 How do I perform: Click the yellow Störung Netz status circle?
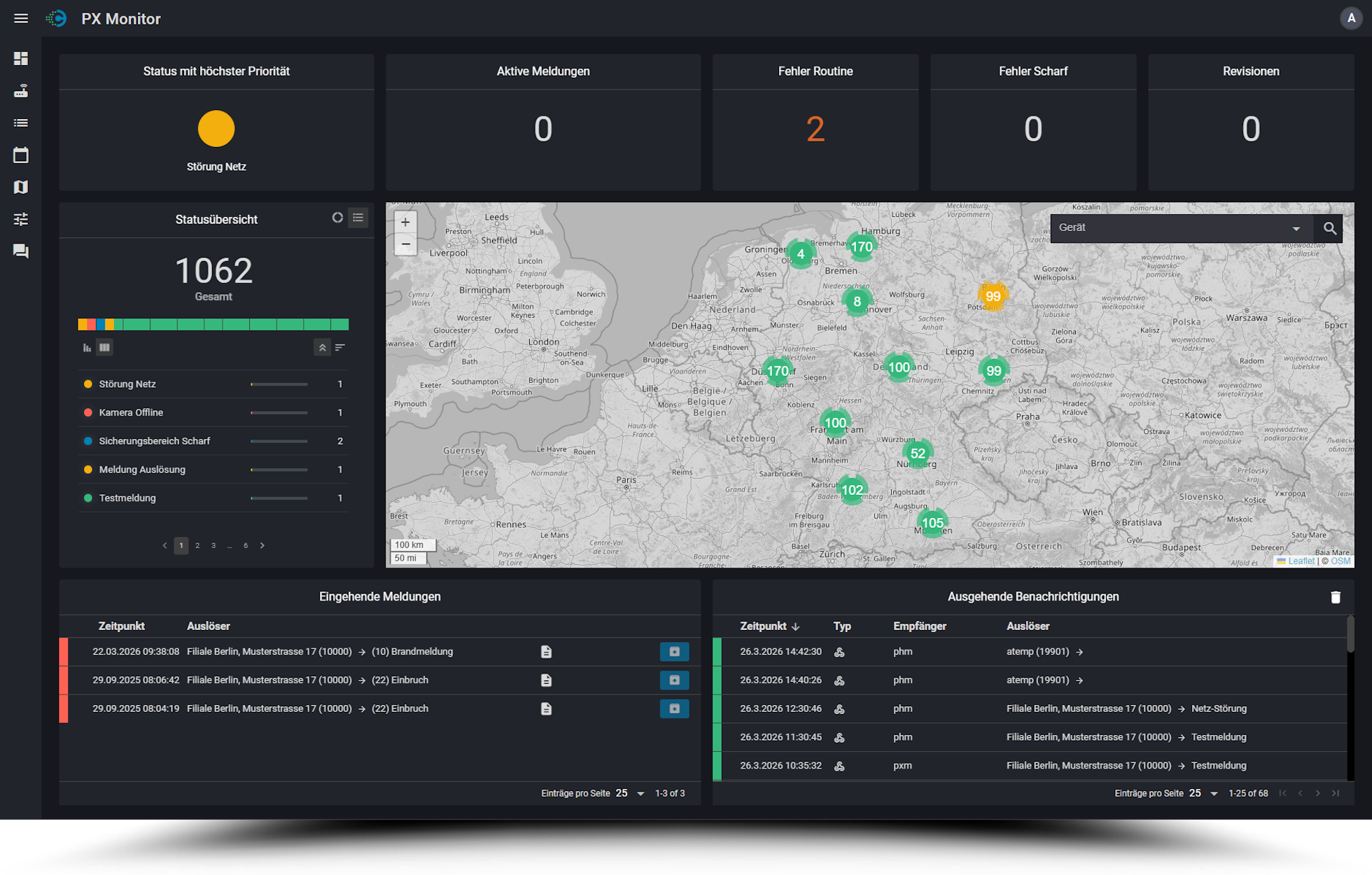click(216, 129)
